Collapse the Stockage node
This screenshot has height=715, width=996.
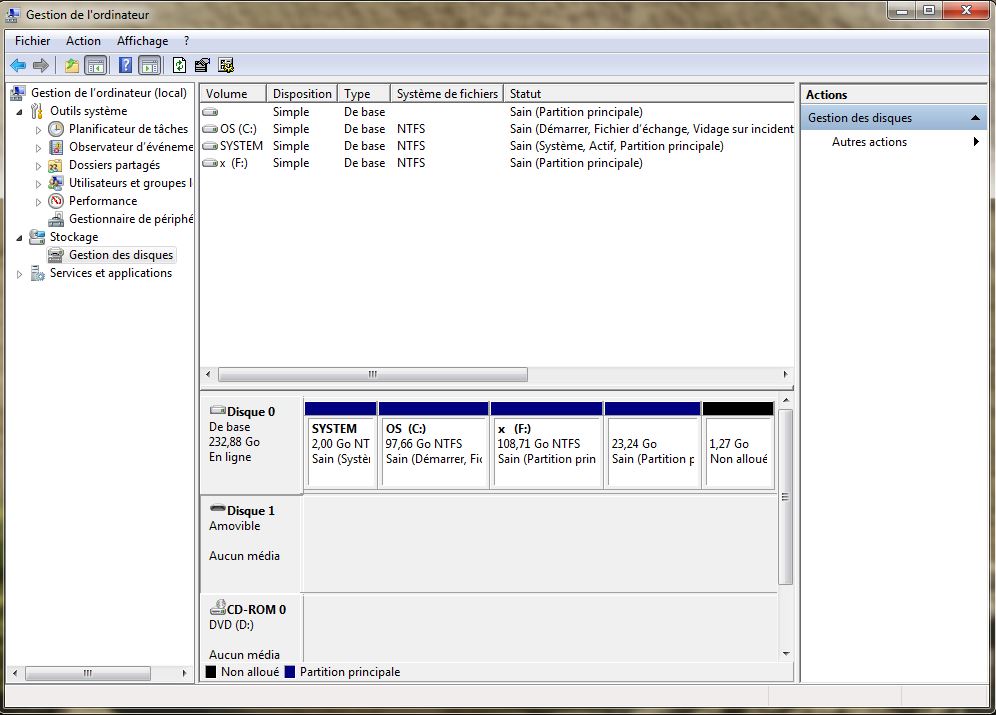[x=20, y=238]
